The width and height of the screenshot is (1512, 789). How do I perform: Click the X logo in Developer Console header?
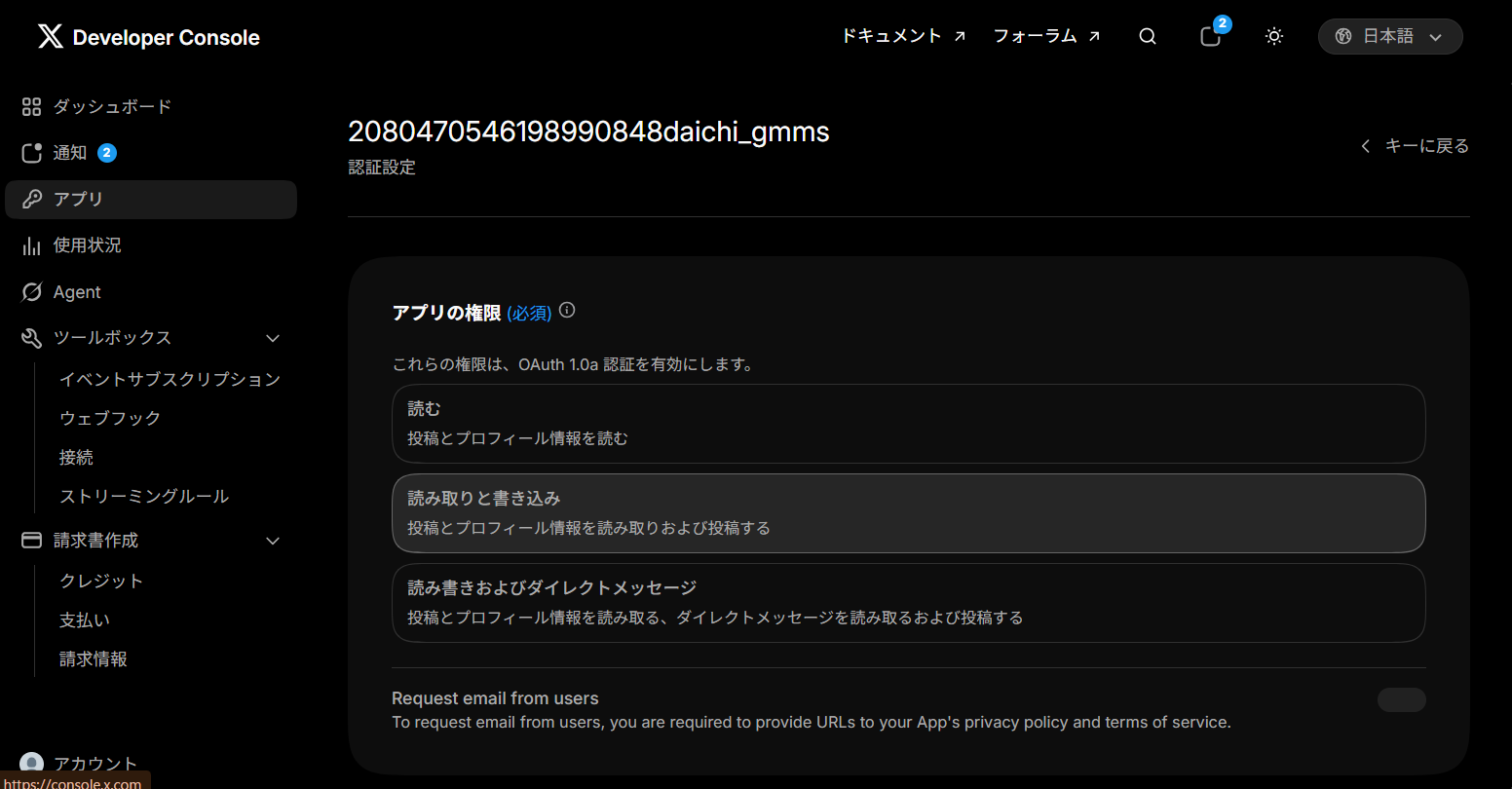tap(50, 37)
